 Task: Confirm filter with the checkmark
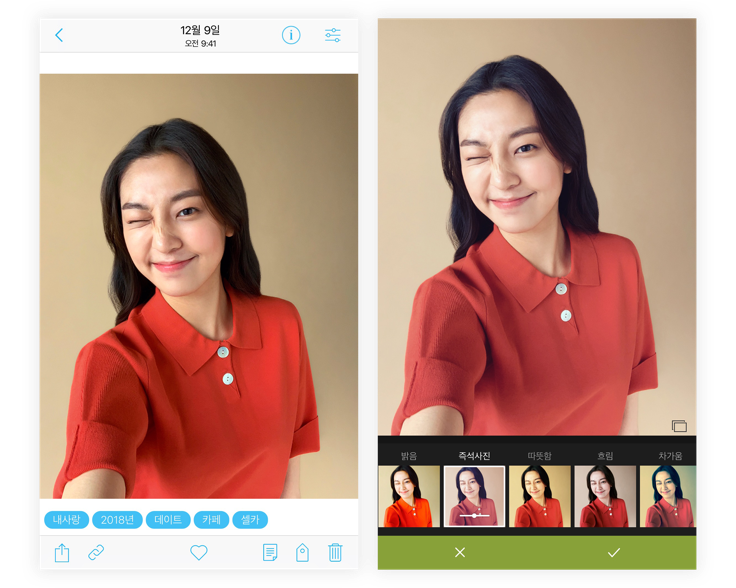[x=614, y=553]
